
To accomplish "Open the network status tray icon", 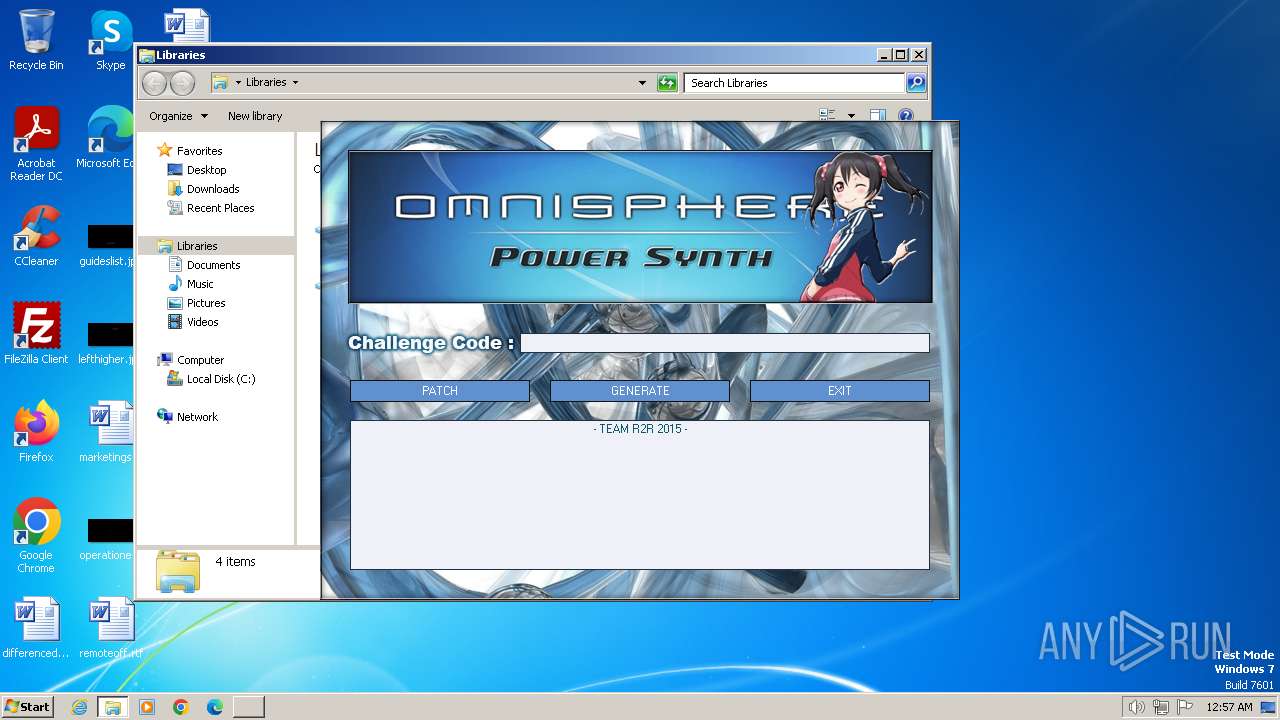I will 1161,707.
